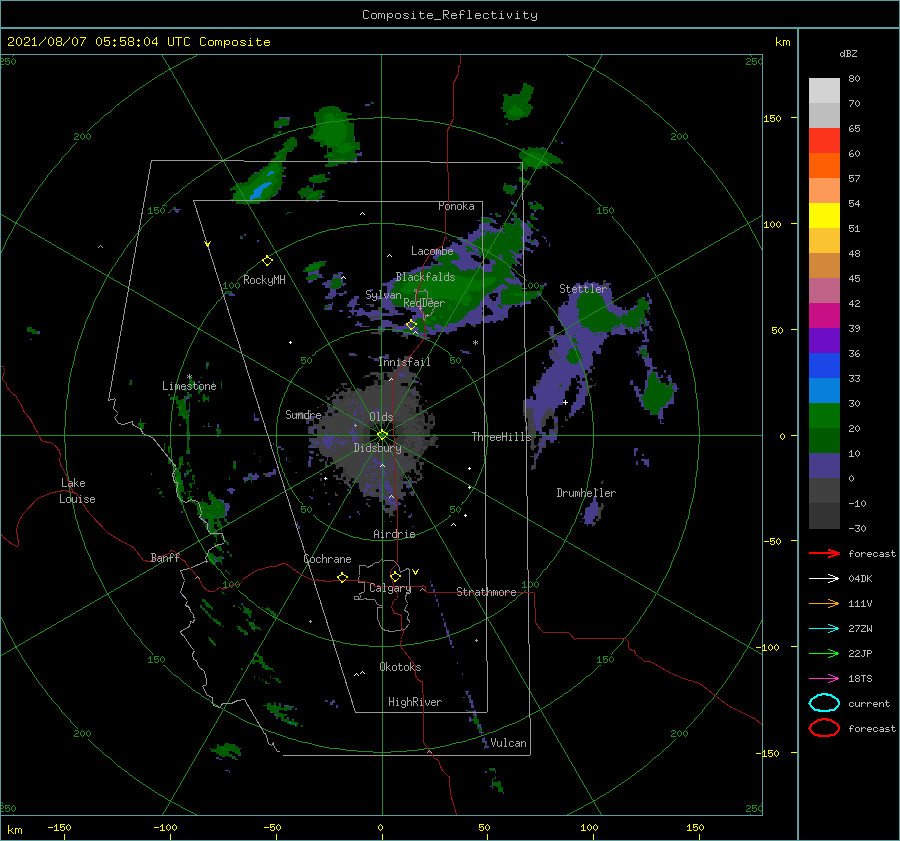Image resolution: width=900 pixels, height=841 pixels.
Task: Click the dBZ scale heading
Action: point(848,53)
